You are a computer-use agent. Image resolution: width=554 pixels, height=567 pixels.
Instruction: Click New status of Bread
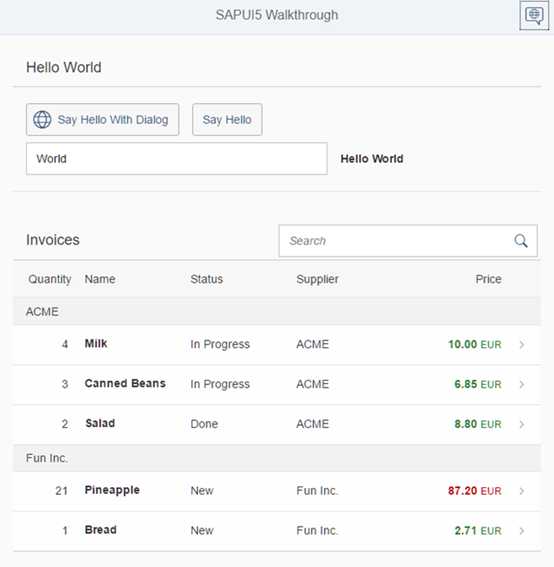[202, 530]
